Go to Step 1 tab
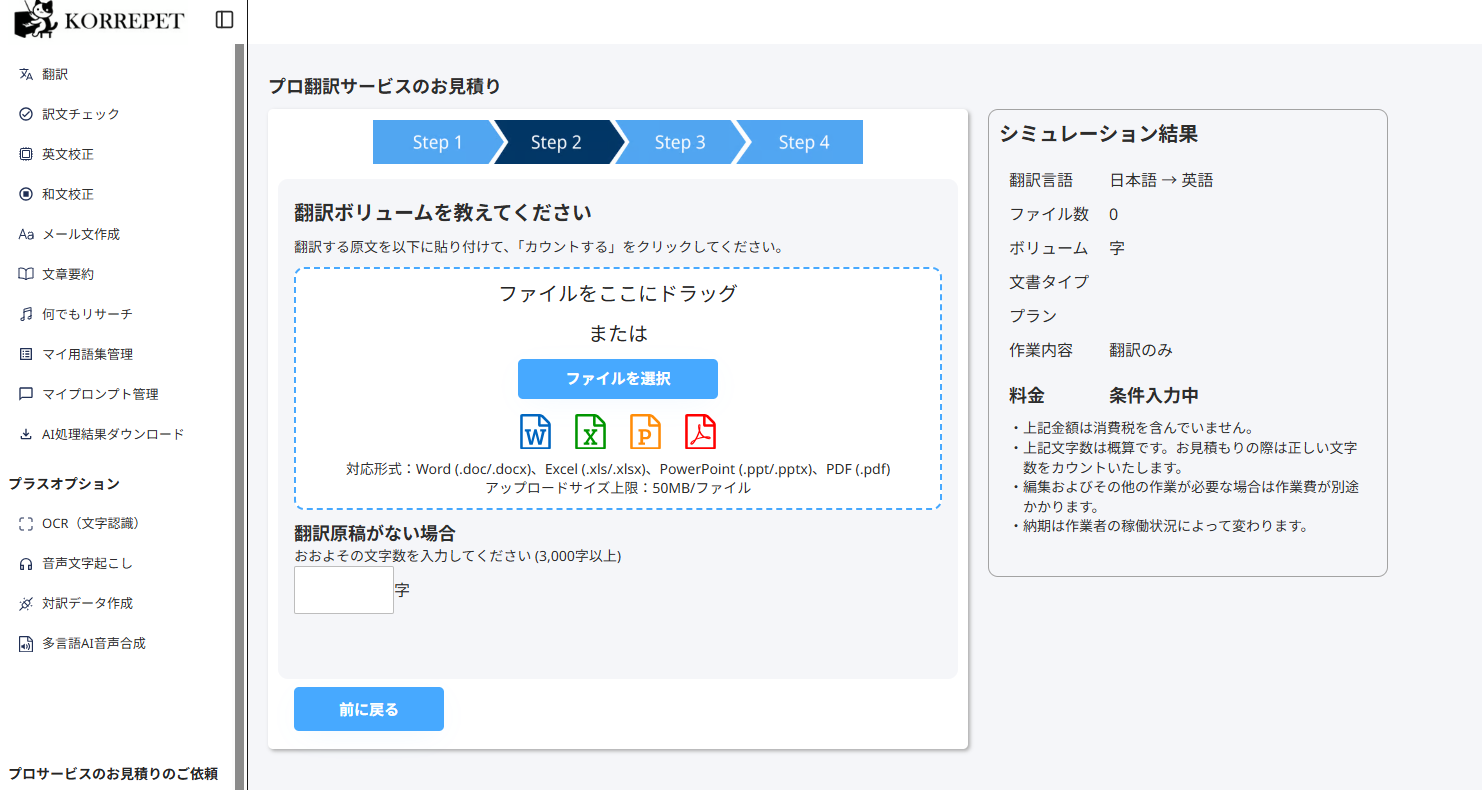 tap(437, 142)
